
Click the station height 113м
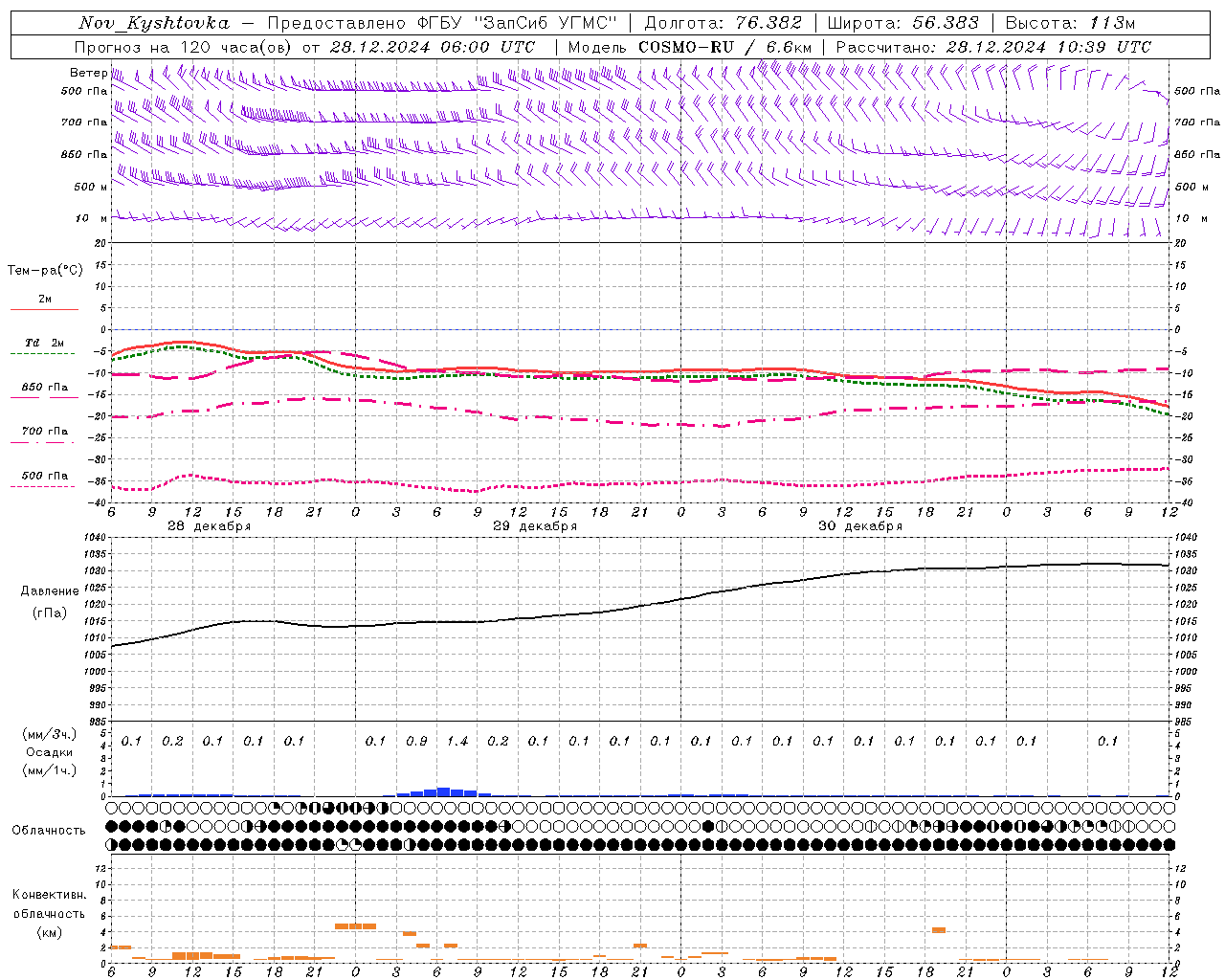[1112, 23]
